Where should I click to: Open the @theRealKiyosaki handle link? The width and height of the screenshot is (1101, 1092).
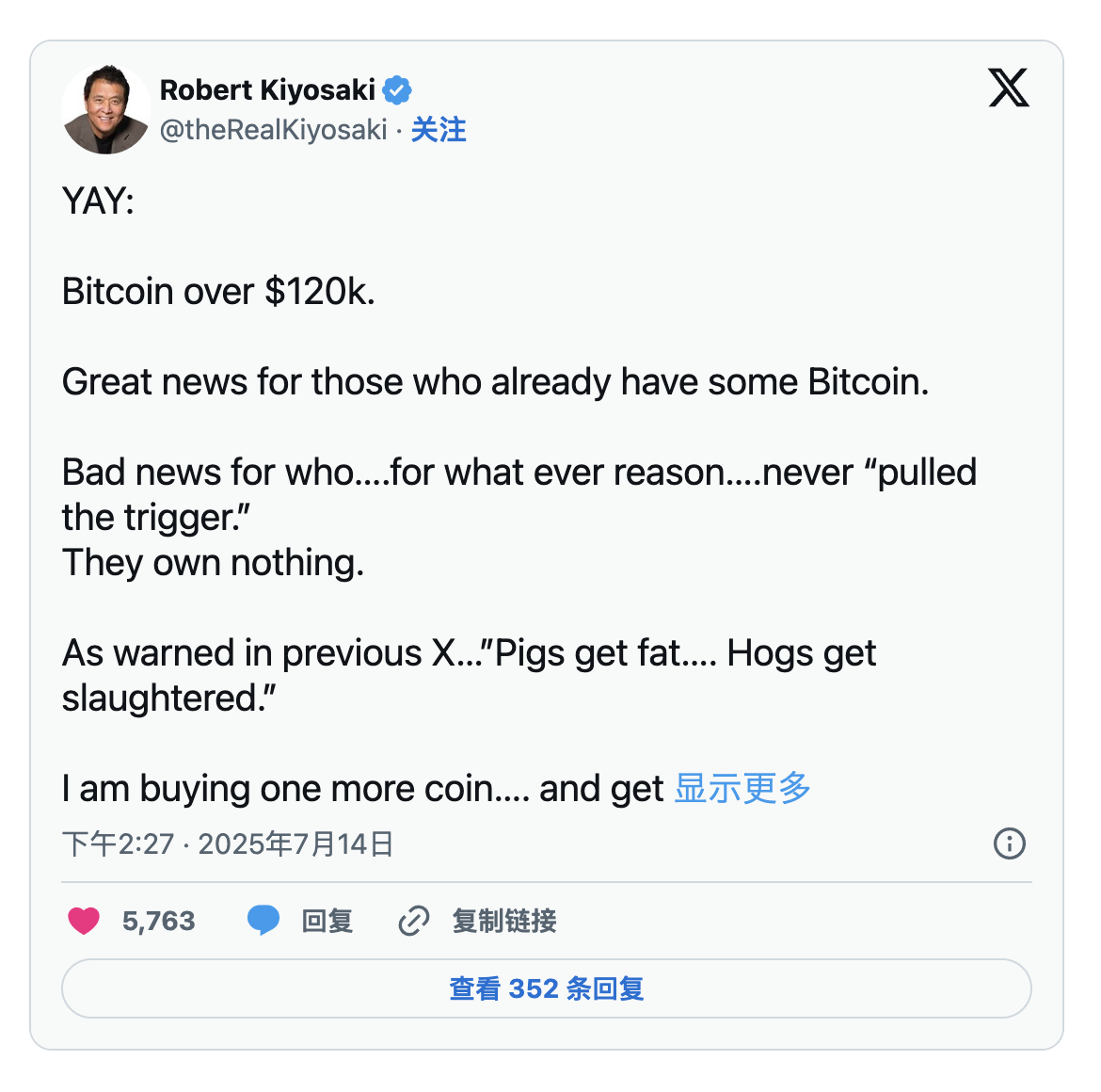(273, 130)
